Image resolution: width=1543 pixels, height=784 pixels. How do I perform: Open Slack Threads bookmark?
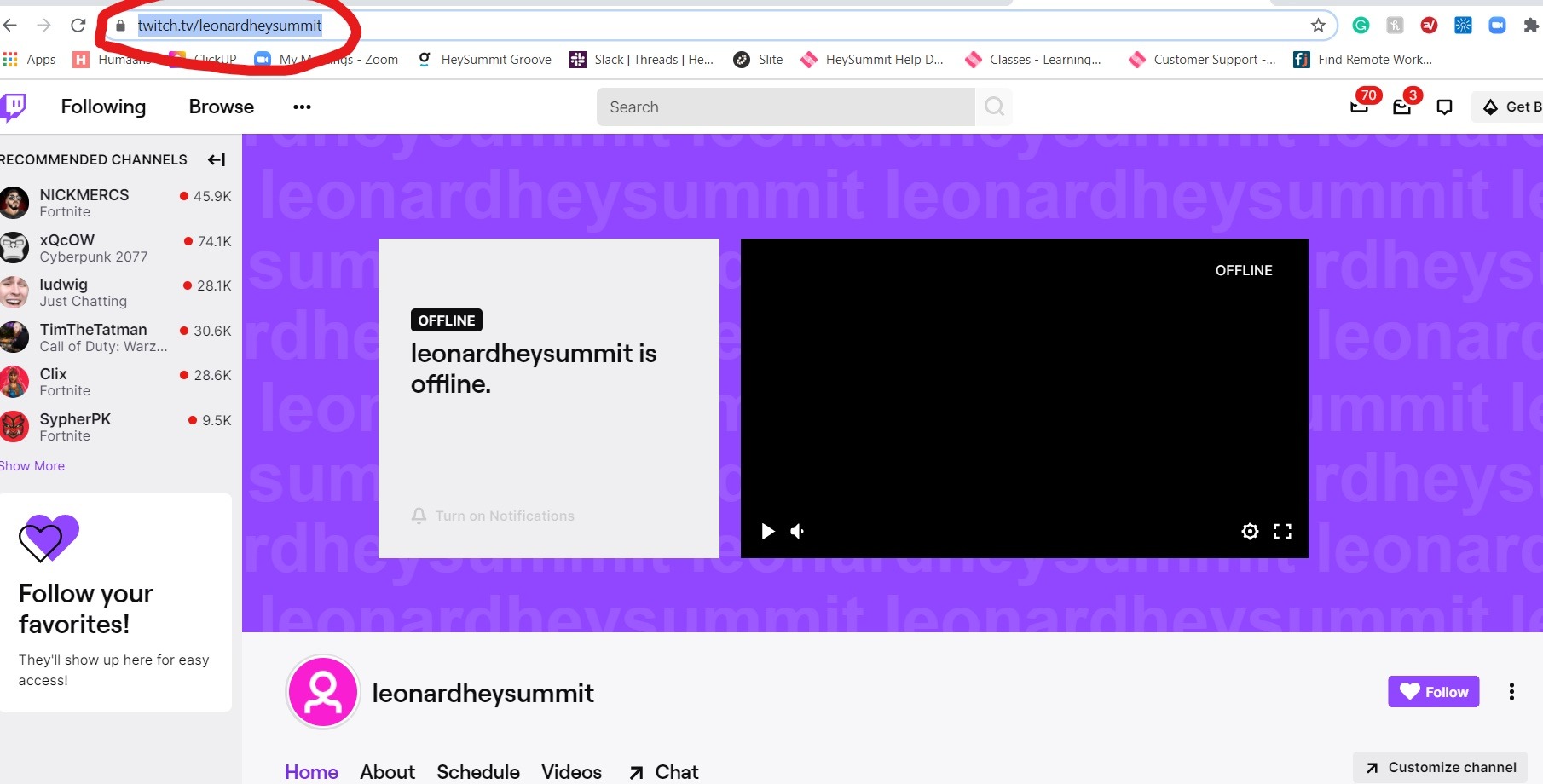click(x=642, y=59)
